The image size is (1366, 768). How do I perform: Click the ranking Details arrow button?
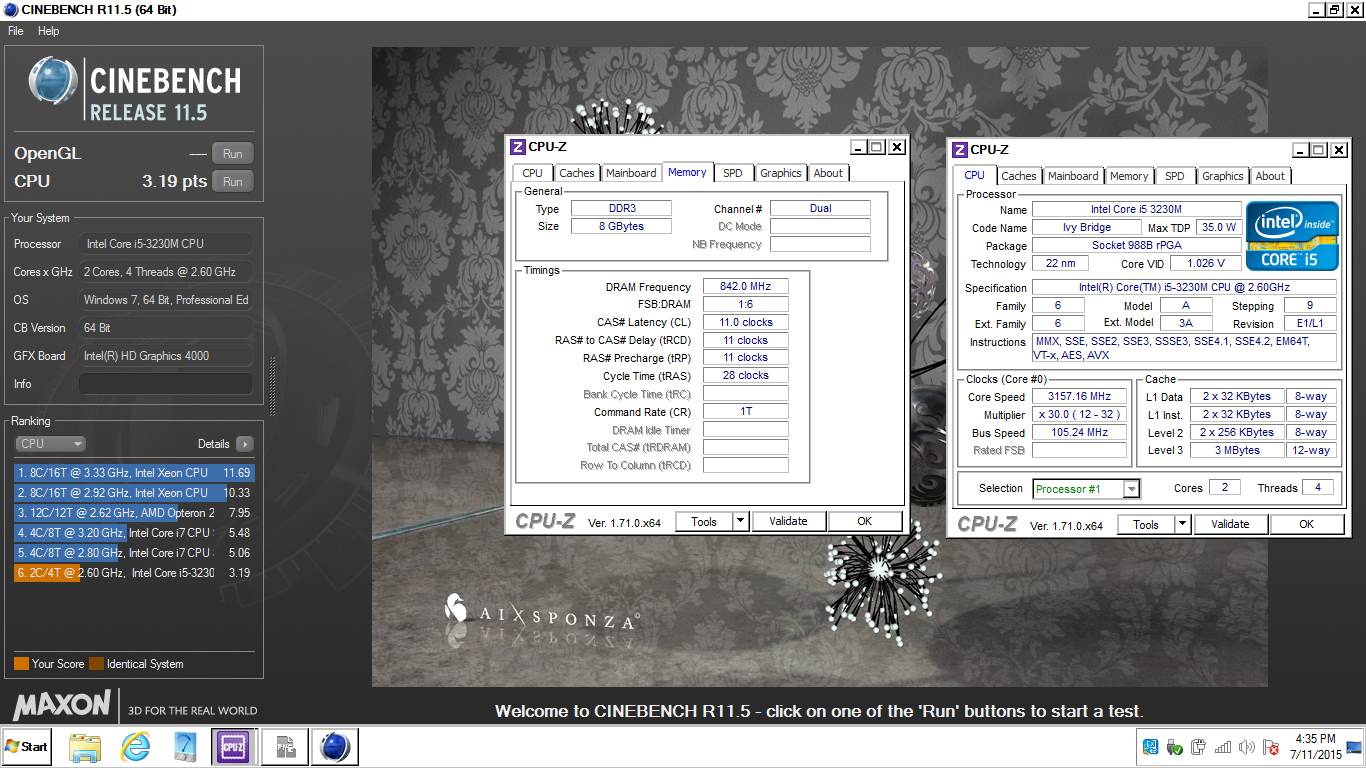point(244,443)
